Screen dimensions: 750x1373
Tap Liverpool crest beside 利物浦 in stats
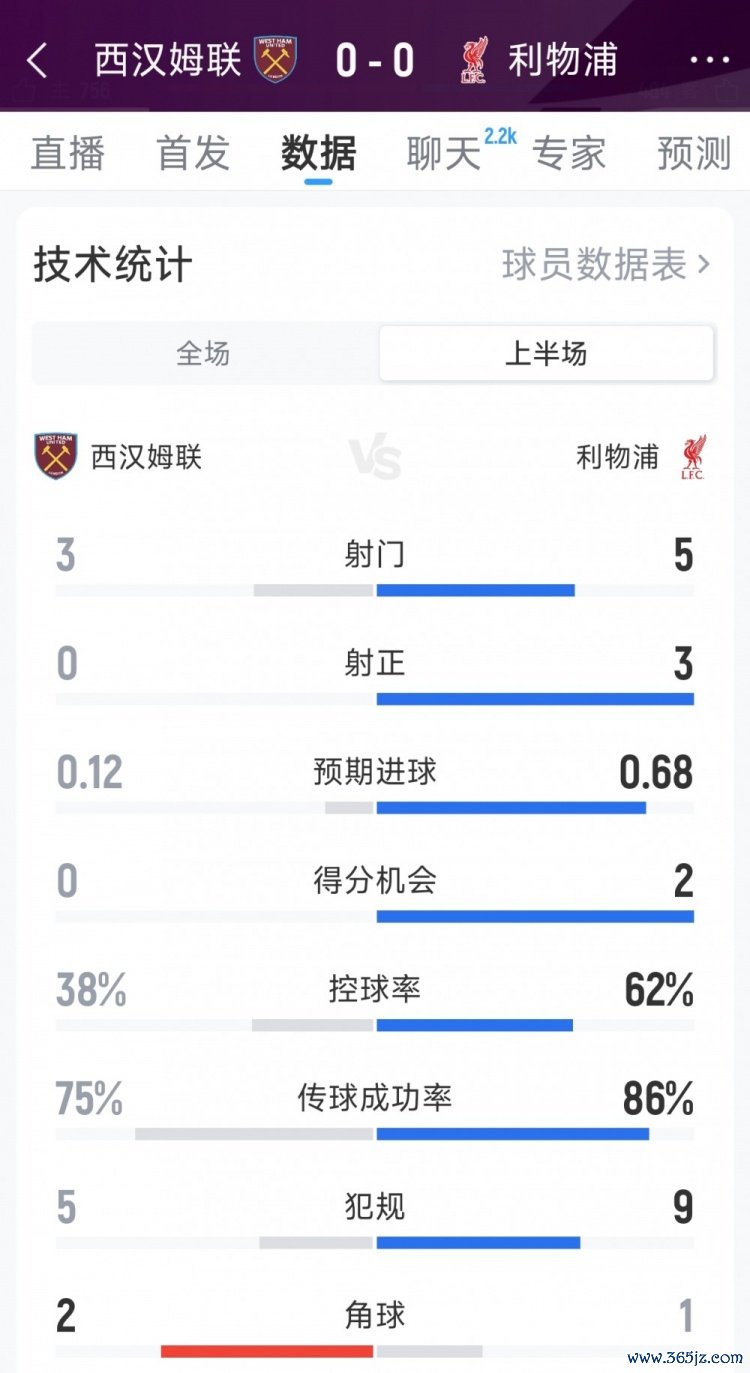click(x=691, y=457)
